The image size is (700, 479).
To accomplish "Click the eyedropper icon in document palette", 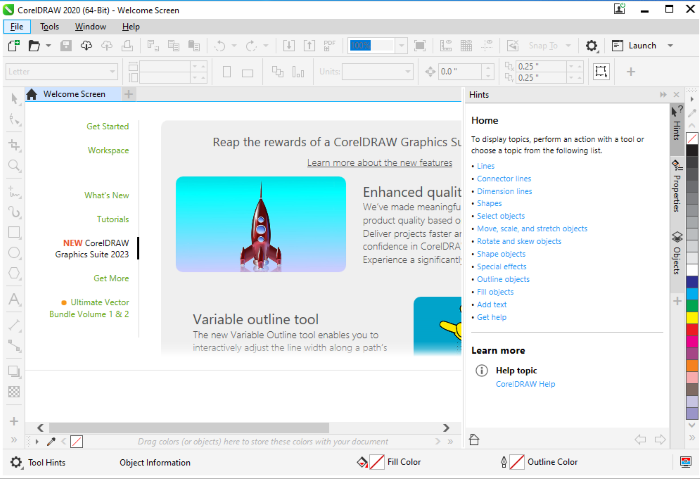I will coord(51,442).
